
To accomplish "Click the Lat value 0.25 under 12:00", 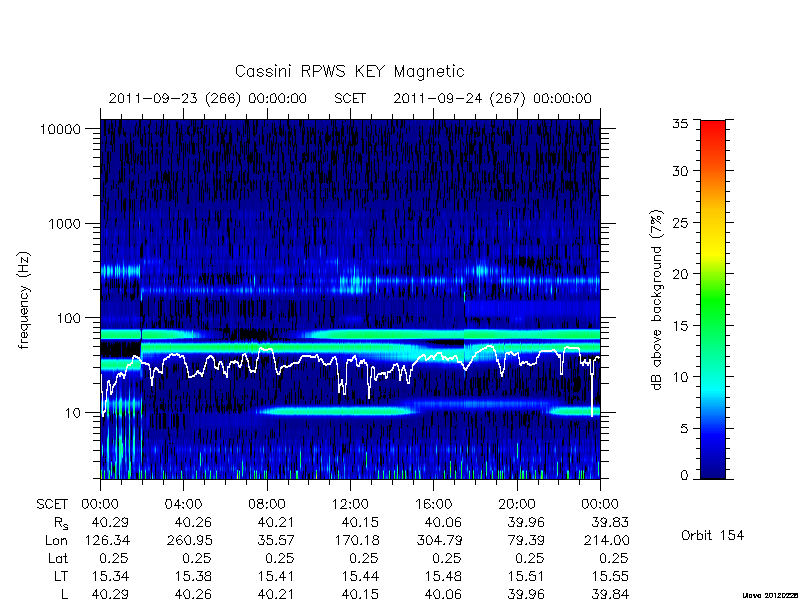I will pyautogui.click(x=364, y=558).
